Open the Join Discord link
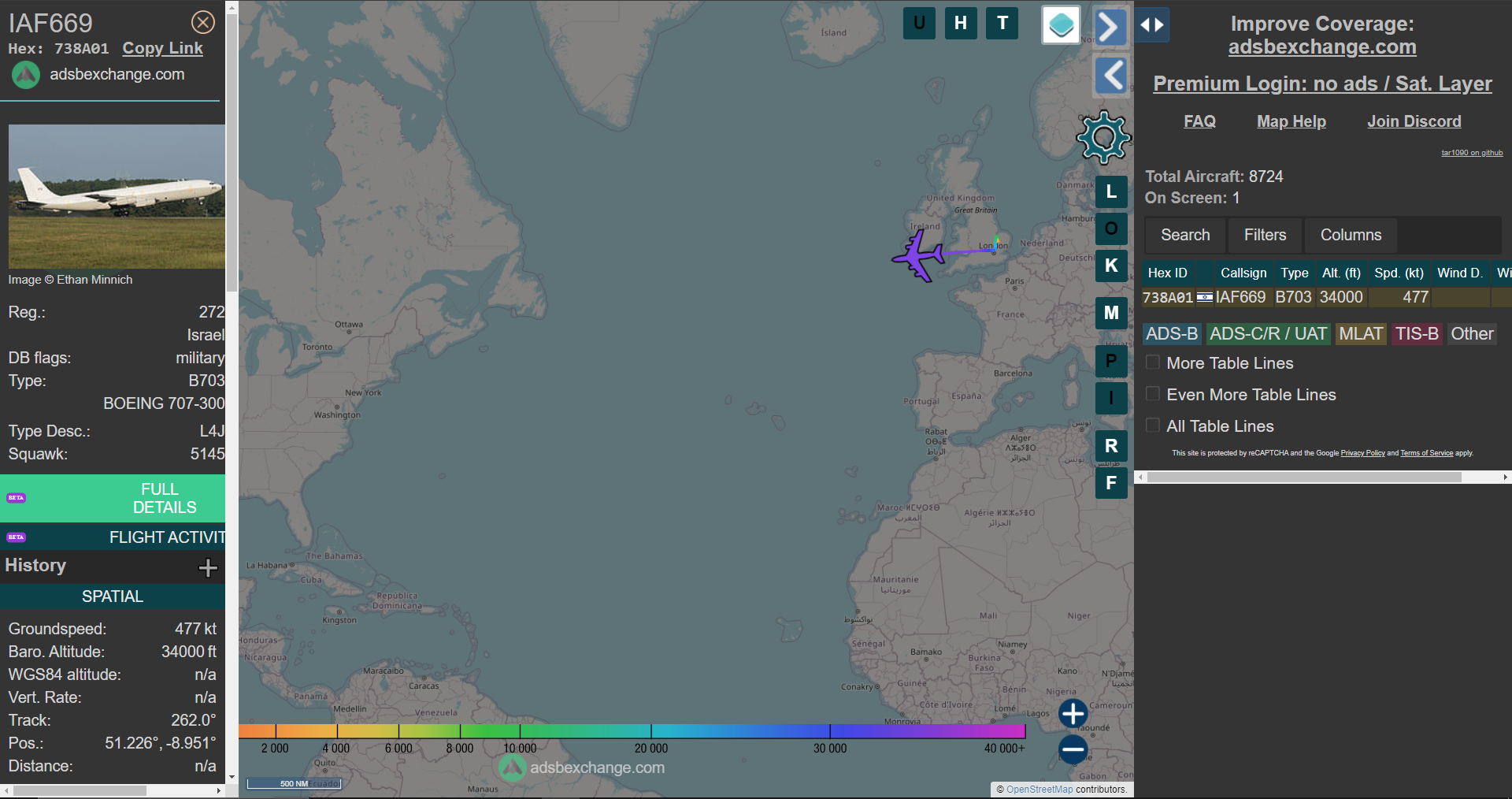The height and width of the screenshot is (799, 1512). pyautogui.click(x=1414, y=121)
